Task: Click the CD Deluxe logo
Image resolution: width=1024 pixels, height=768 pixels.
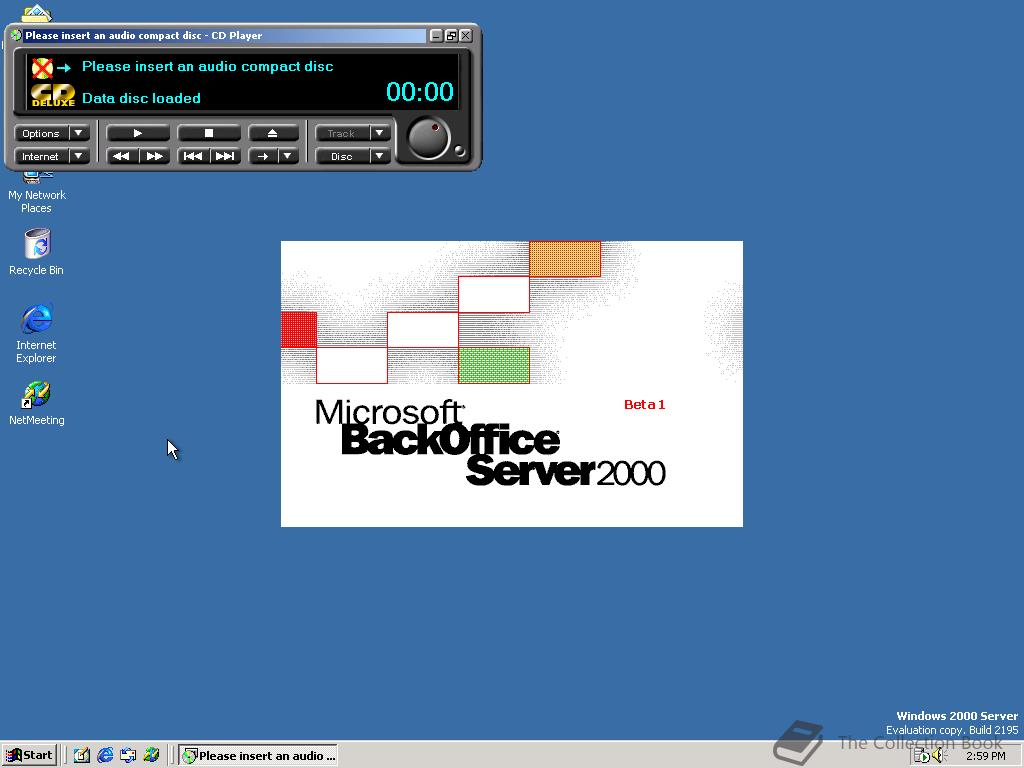Action: (53, 95)
